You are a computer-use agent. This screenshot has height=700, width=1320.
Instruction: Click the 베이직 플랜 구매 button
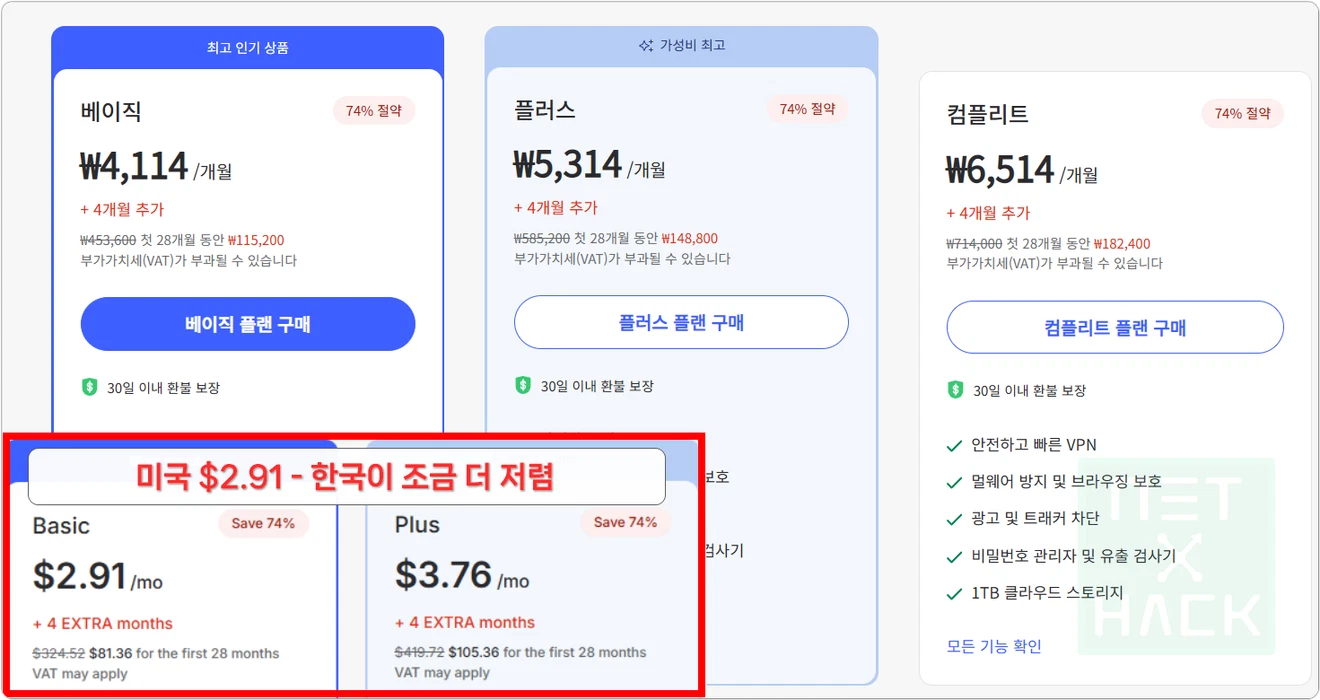tap(247, 324)
